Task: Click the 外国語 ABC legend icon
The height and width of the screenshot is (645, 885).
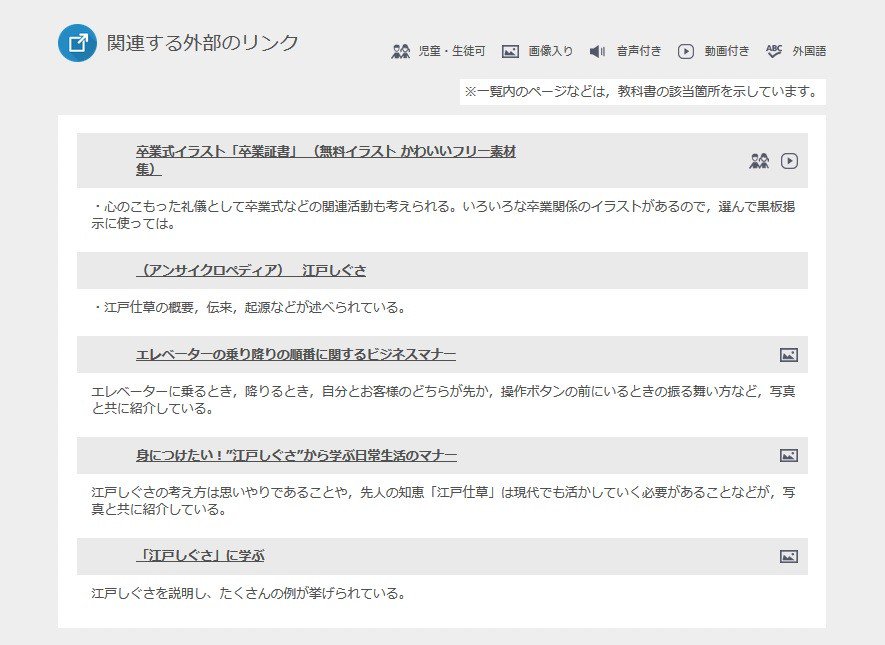Action: coord(774,51)
